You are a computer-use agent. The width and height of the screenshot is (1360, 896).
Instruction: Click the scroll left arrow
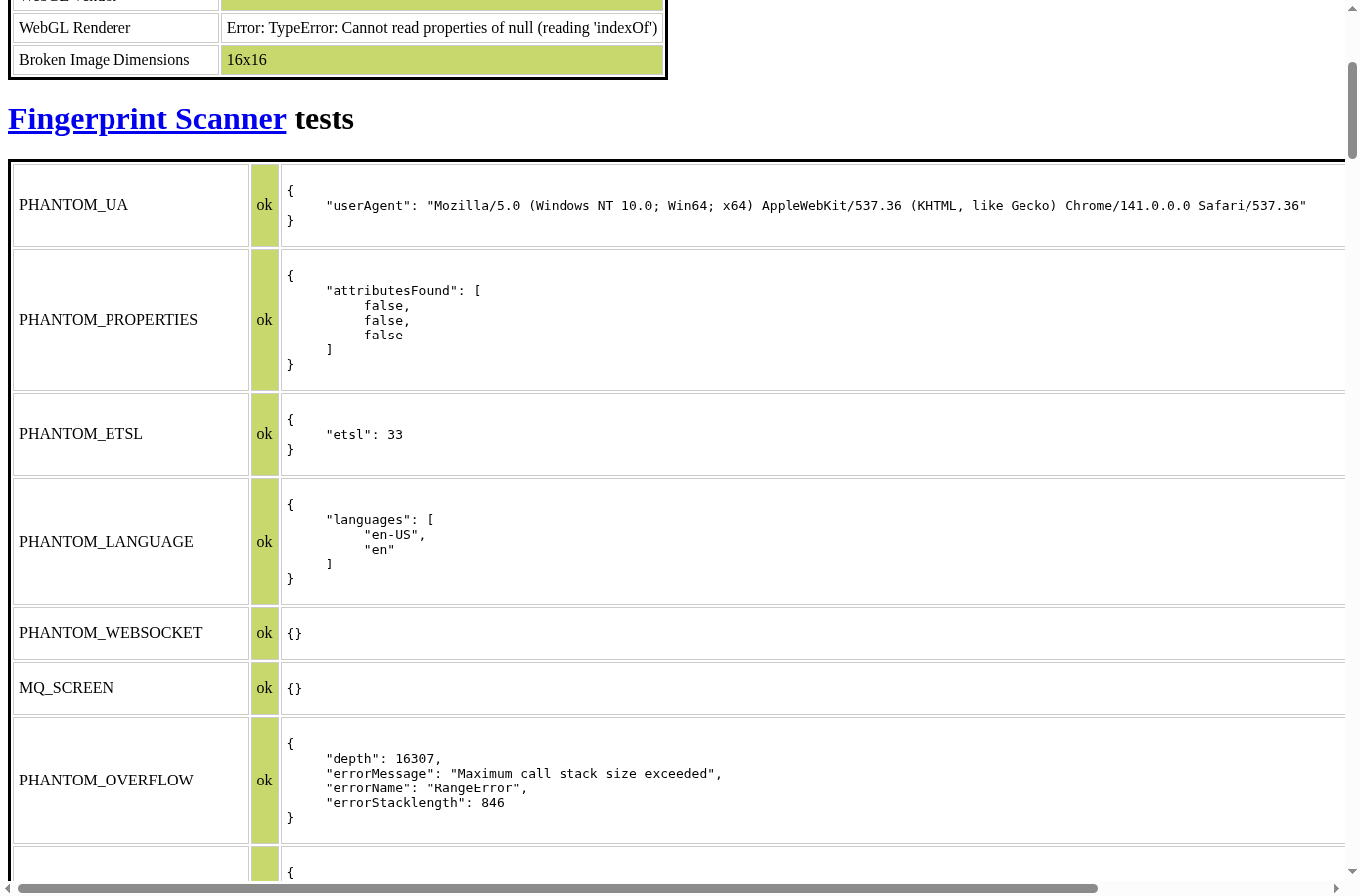8,888
